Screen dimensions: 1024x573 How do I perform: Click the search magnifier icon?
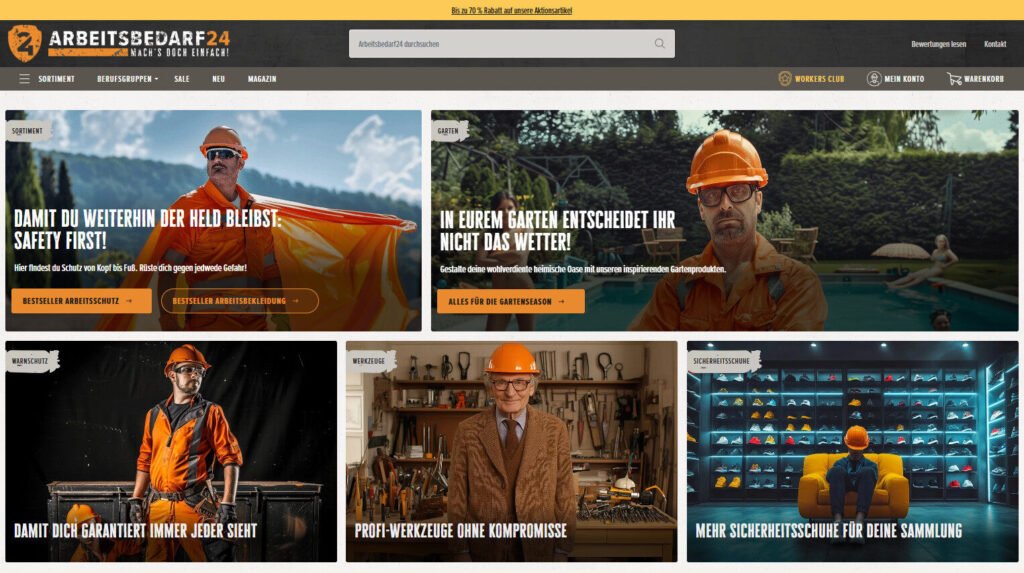point(660,44)
